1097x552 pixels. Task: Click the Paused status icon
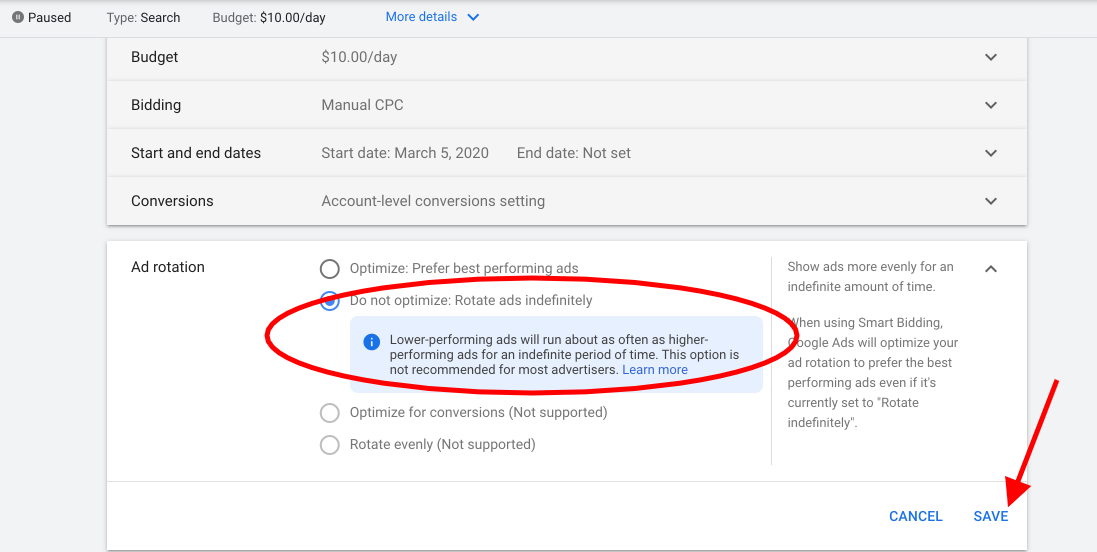(x=18, y=17)
